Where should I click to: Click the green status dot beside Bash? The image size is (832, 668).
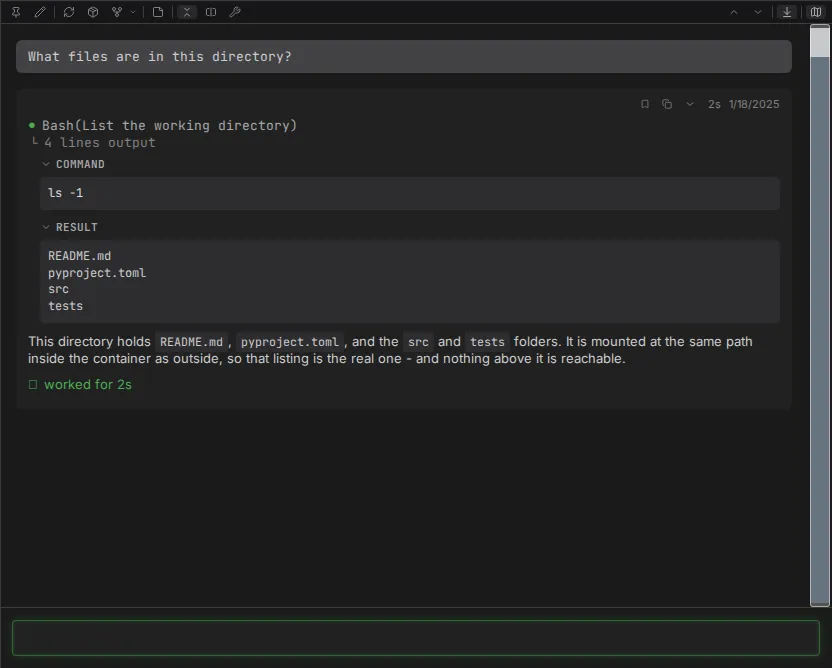32,126
